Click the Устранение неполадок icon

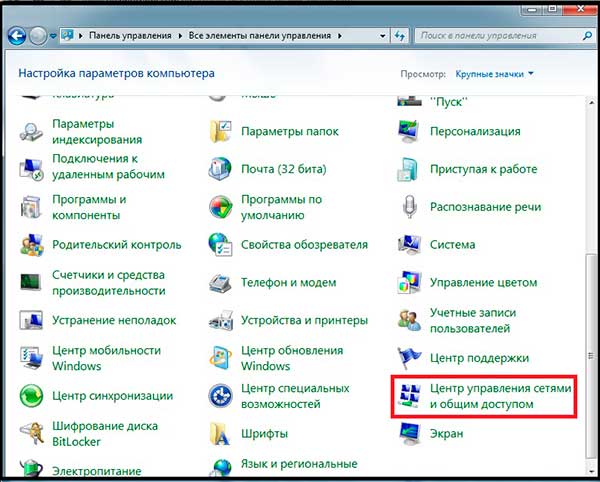(x=31, y=321)
